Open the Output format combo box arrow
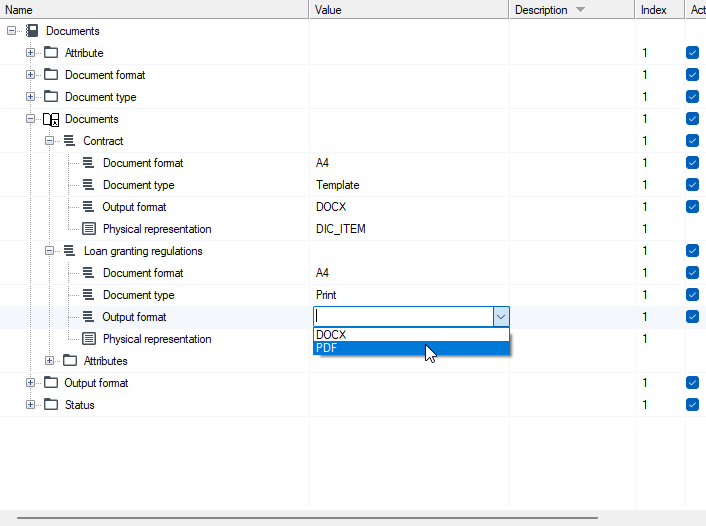The width and height of the screenshot is (706, 526). tap(501, 317)
